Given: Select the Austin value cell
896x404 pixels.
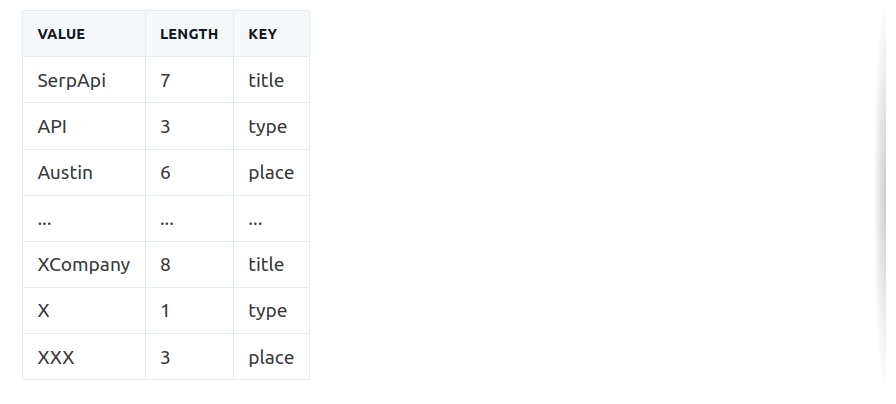Looking at the screenshot, I should 84,173.
